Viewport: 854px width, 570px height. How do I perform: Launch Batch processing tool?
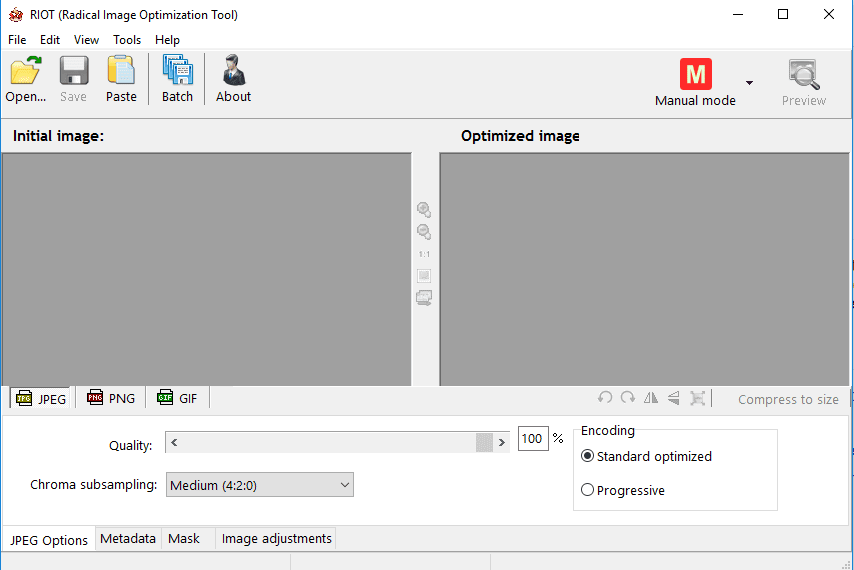[178, 71]
